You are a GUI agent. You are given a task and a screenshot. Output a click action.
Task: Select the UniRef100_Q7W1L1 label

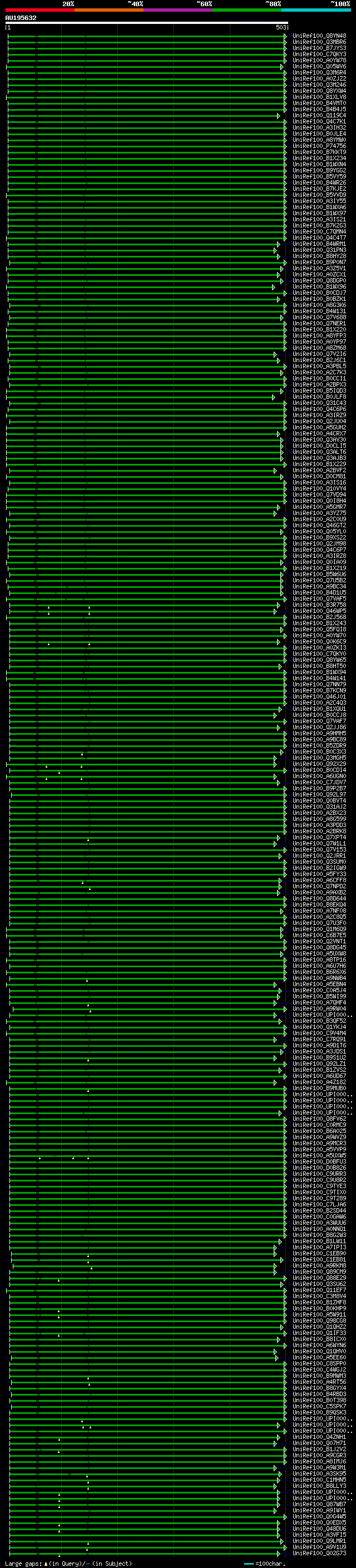coord(319,843)
